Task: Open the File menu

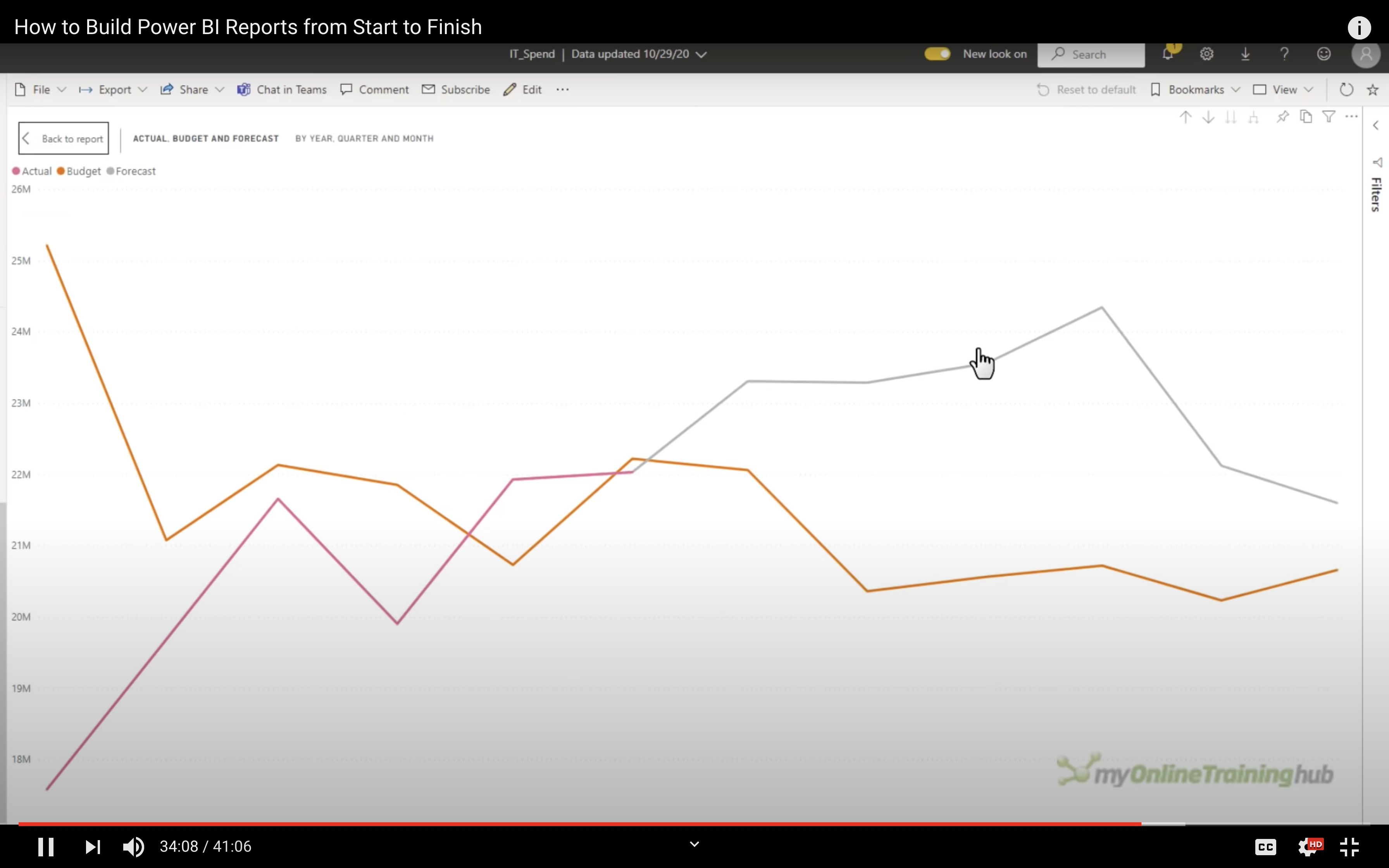Action: 40,90
